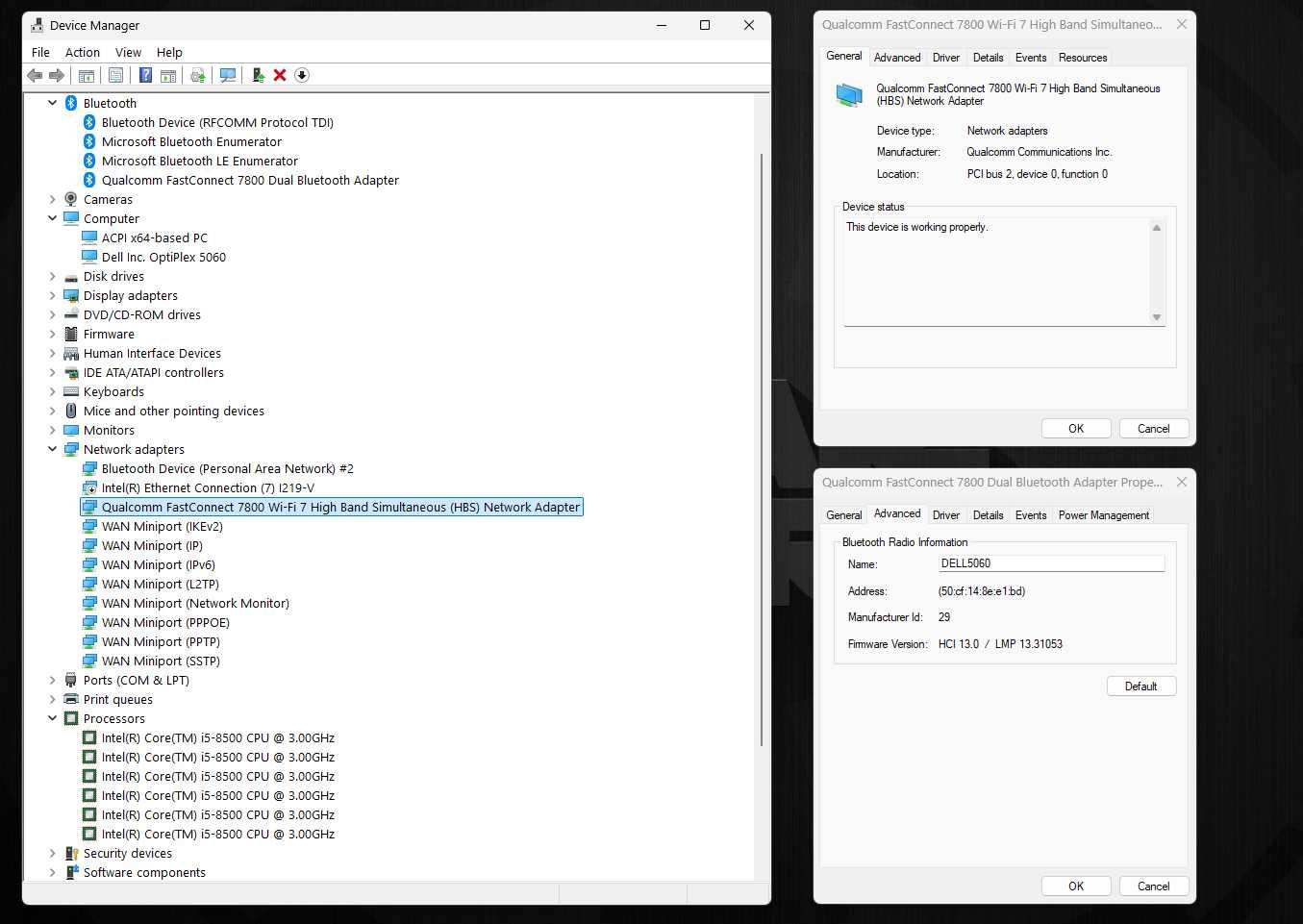This screenshot has width=1303, height=924.
Task: Click the Cameras category webcam icon
Action: [71, 199]
